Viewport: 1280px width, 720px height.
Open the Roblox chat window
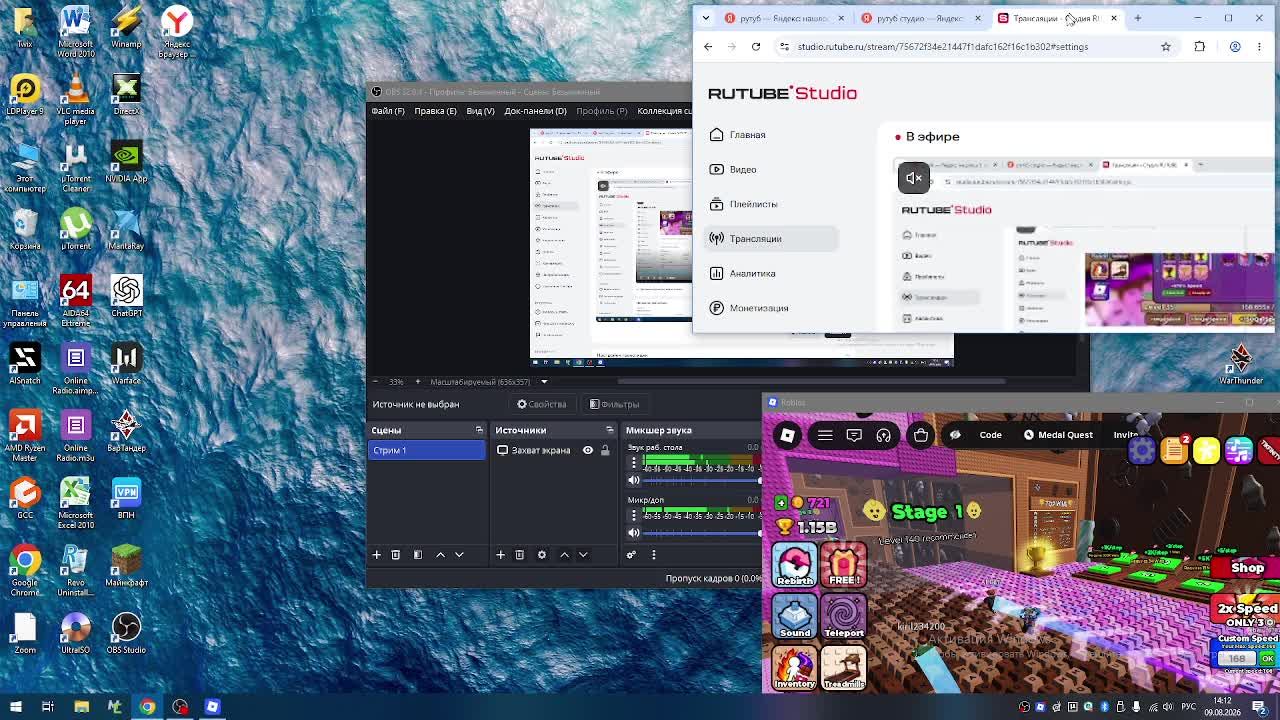[x=854, y=435]
